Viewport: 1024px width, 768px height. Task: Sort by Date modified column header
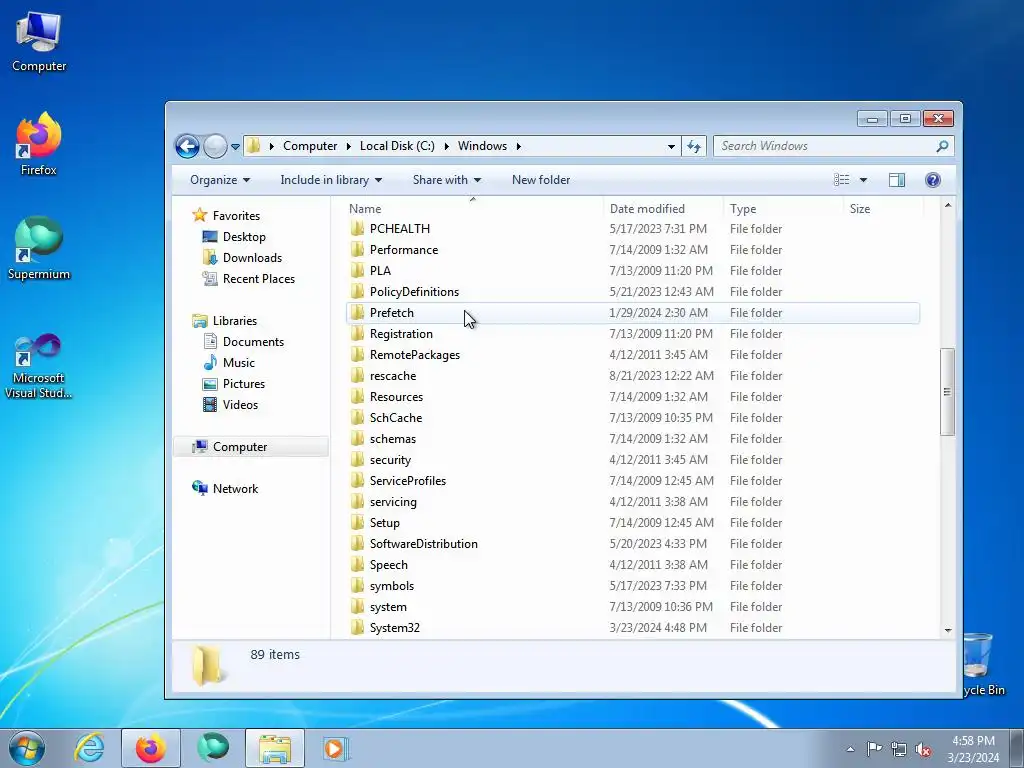[x=664, y=209]
